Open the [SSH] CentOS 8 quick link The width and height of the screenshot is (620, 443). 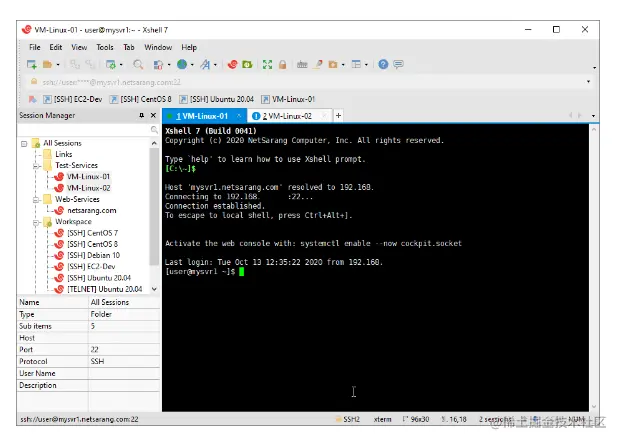[141, 99]
